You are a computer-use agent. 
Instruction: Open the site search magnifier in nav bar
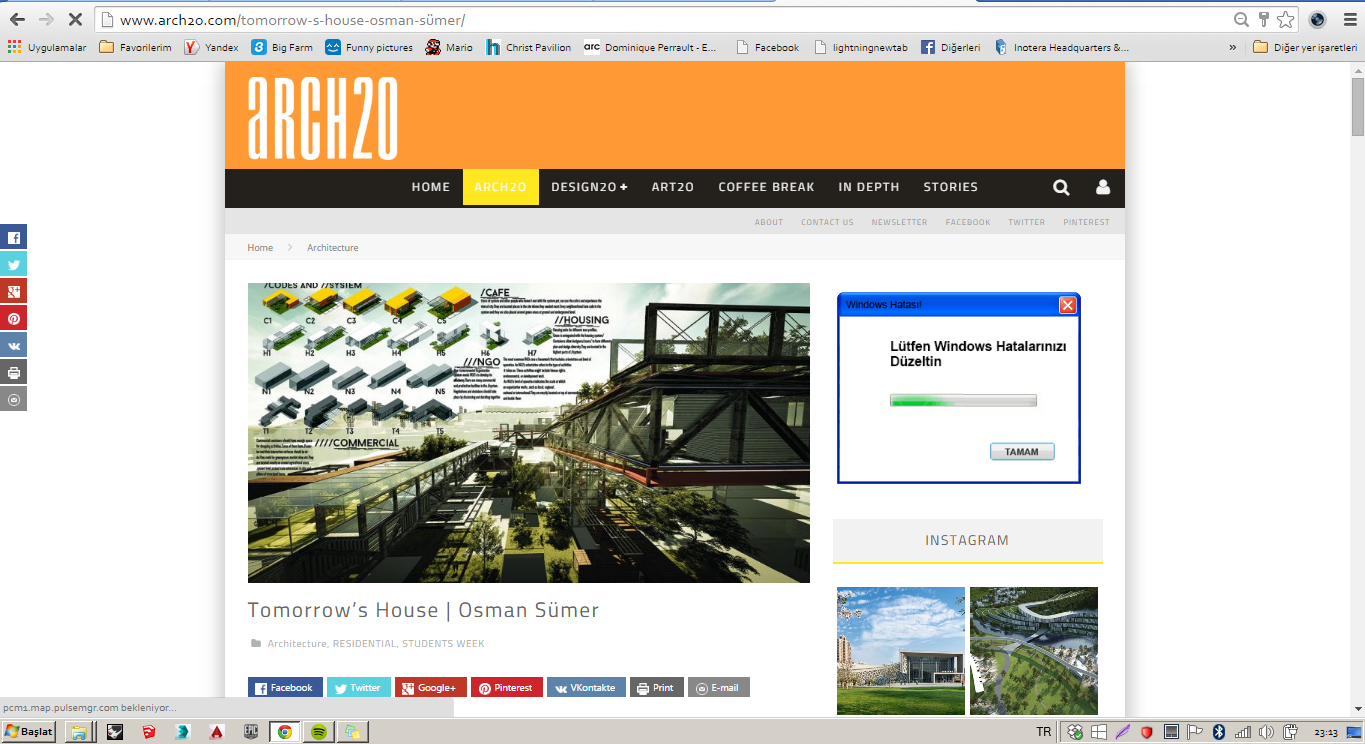[1061, 187]
